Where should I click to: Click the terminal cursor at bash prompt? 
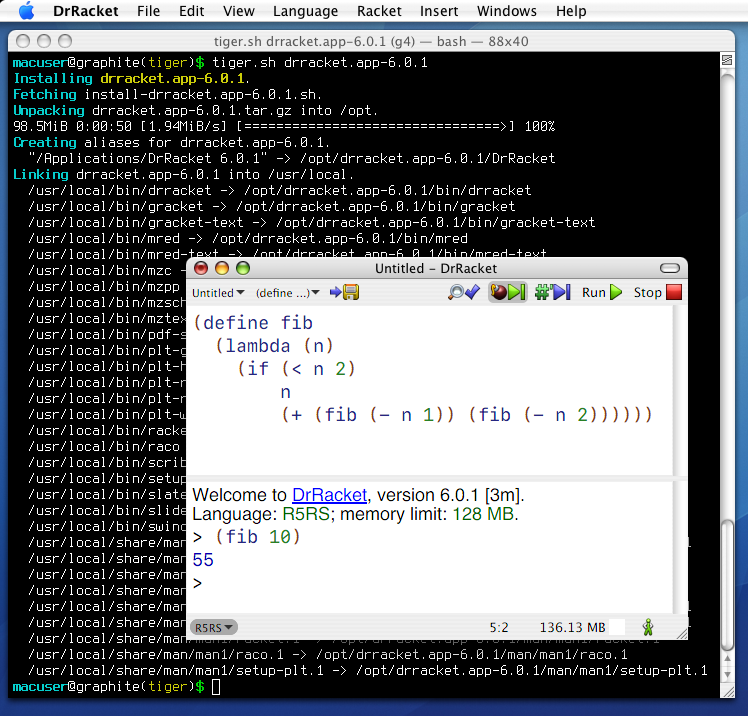click(x=216, y=687)
